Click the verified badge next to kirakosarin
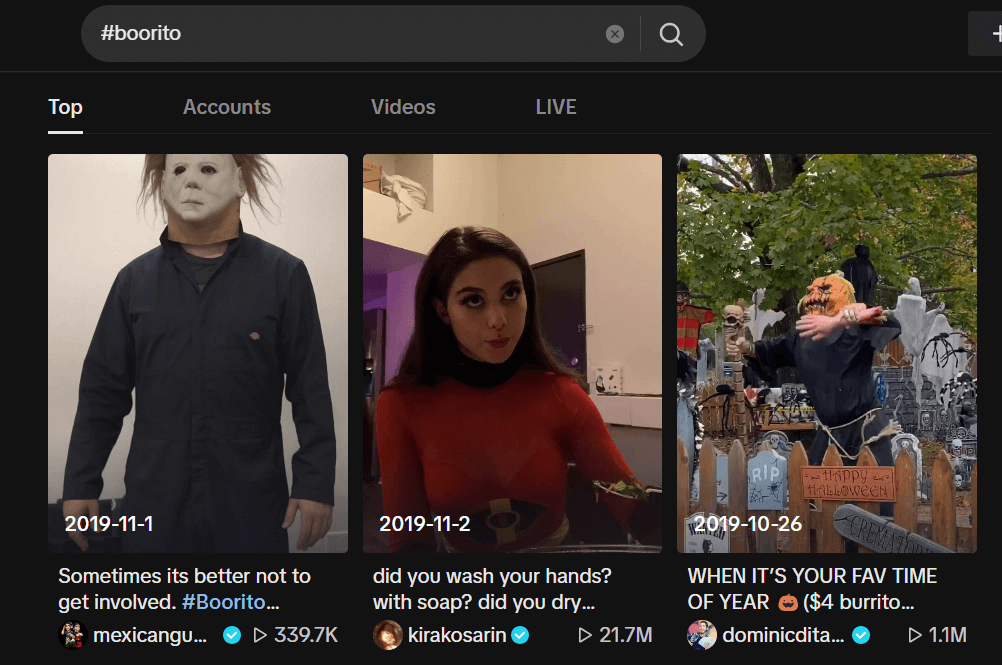This screenshot has width=1002, height=665. tap(520, 635)
